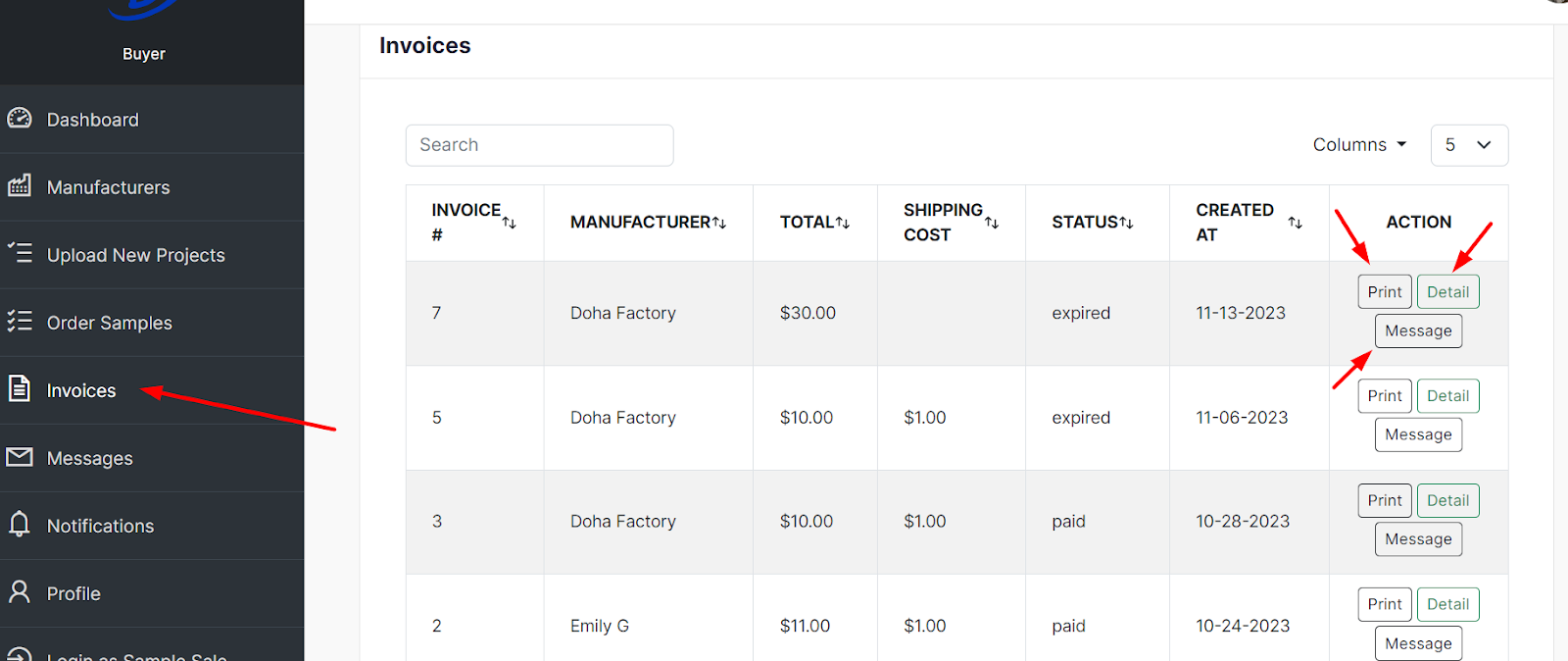The width and height of the screenshot is (1568, 661).
Task: Sort by Total column arrows
Action: [843, 224]
